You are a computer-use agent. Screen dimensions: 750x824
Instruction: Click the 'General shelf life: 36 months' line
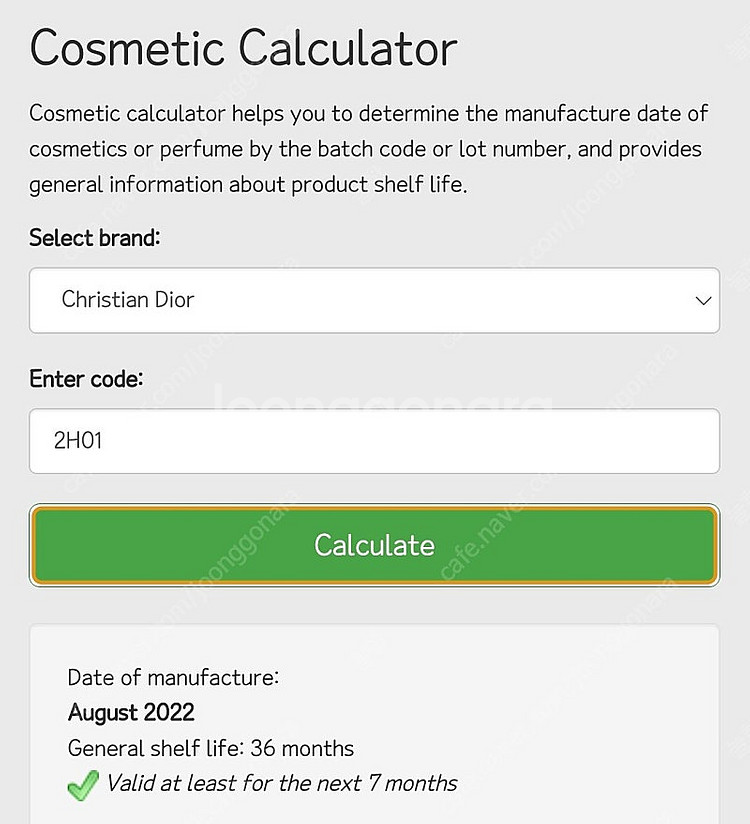(211, 748)
